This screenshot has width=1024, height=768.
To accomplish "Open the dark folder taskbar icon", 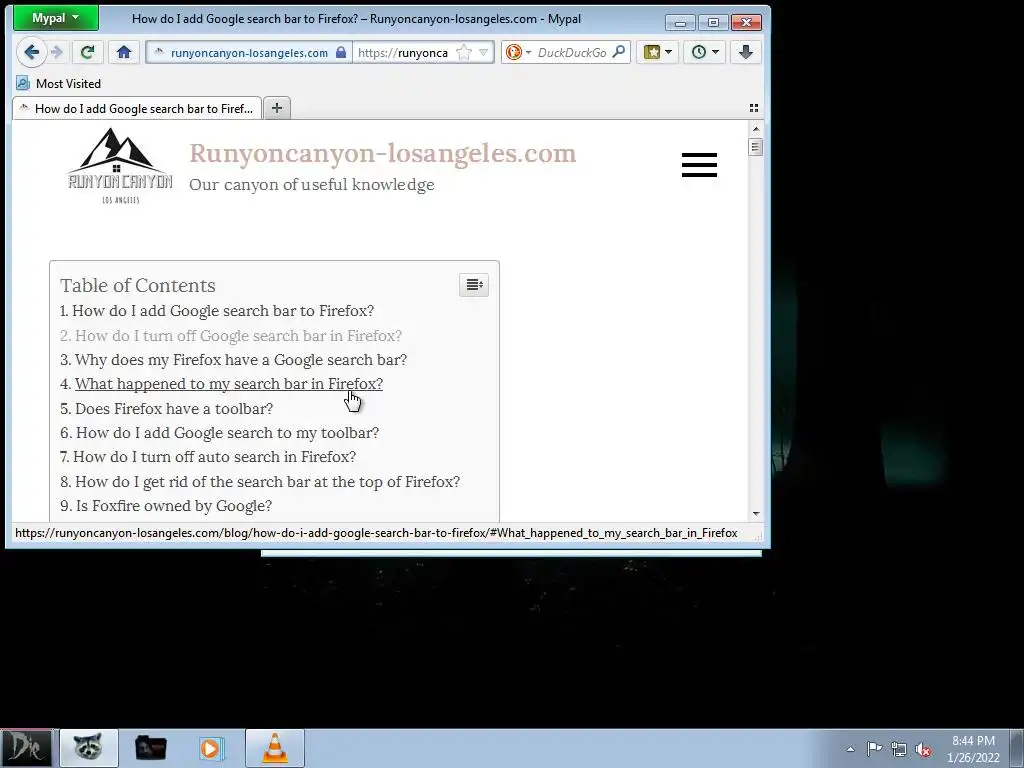I will [x=150, y=748].
